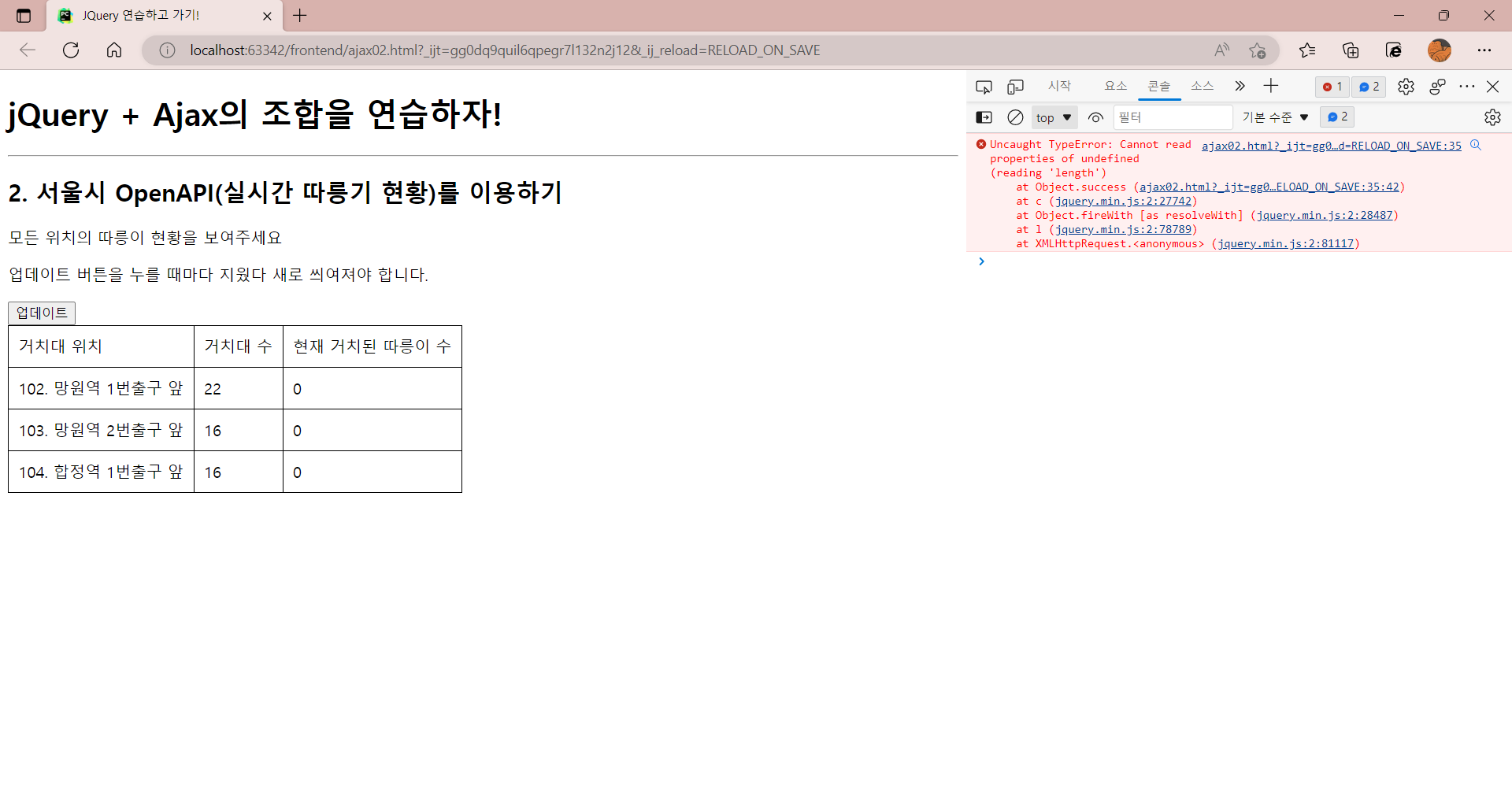Select the 콘솔 DevTools tab
This screenshot has height=811, width=1512.
click(1159, 86)
